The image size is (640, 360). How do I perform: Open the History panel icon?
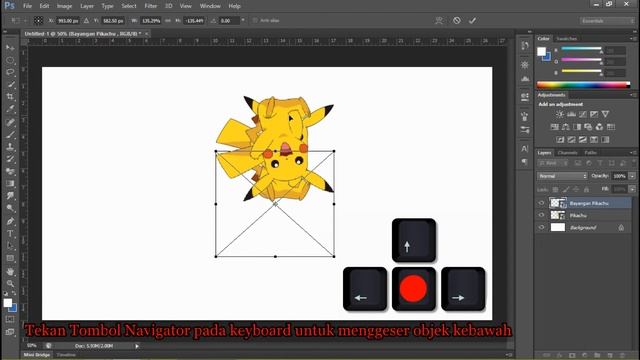pyautogui.click(x=525, y=46)
